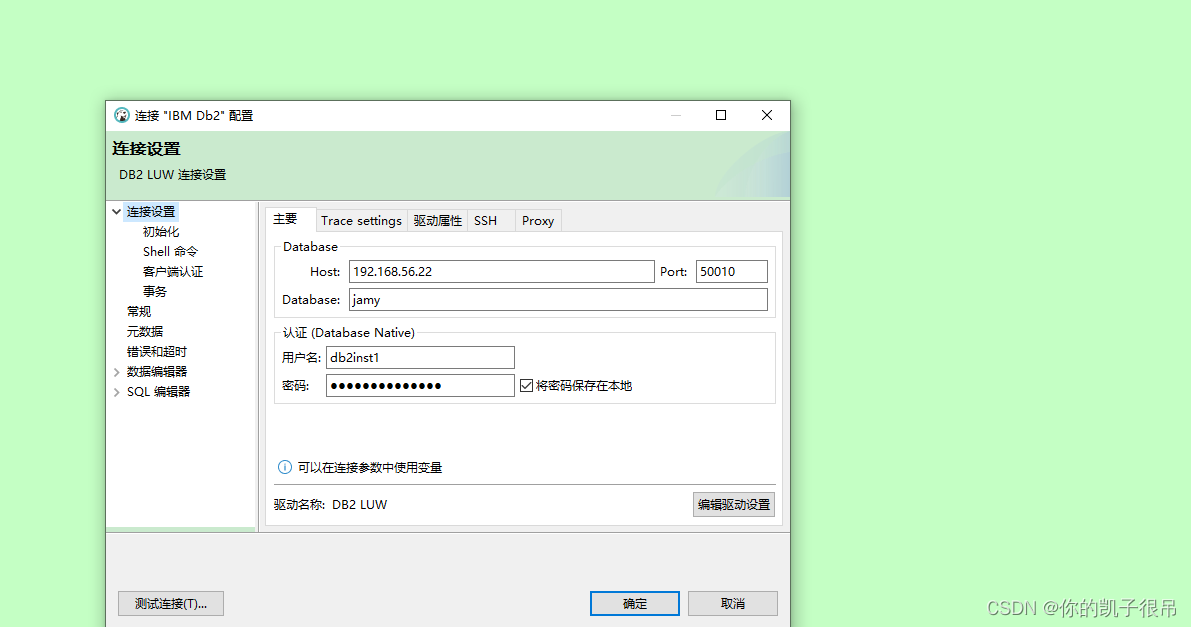The height and width of the screenshot is (627, 1191).
Task: Expand the SQL 编辑器 tree node
Action: tap(116, 392)
